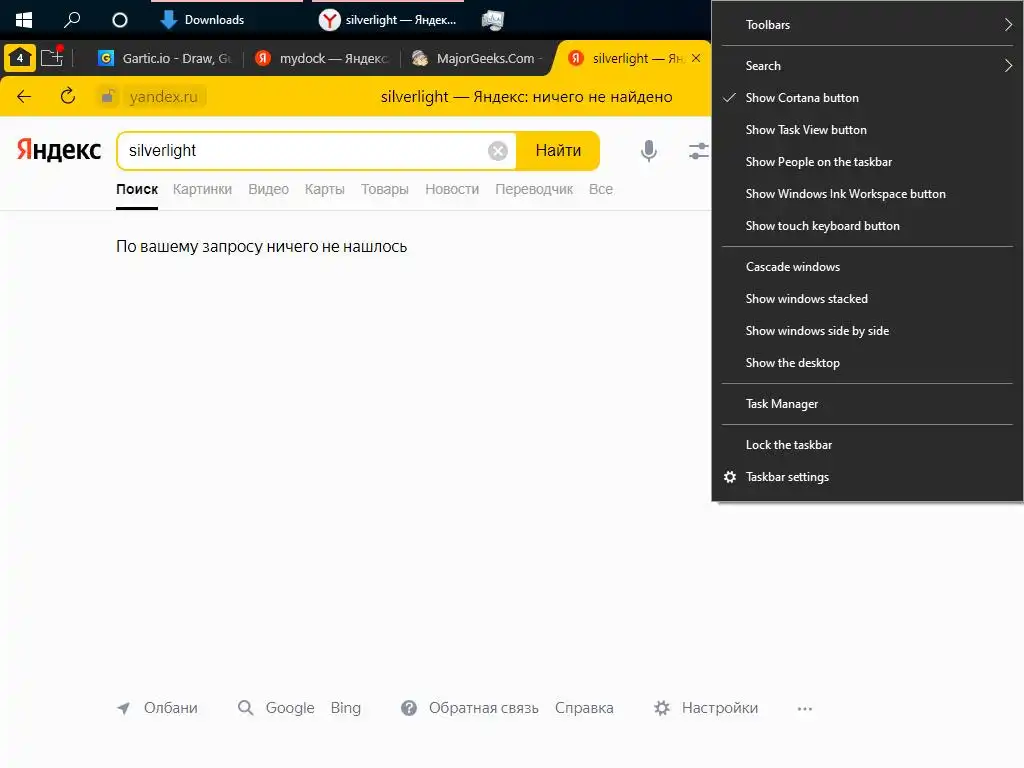Screen dimensions: 1024x768
Task: Open the Обратная связь feedback link
Action: tap(483, 708)
